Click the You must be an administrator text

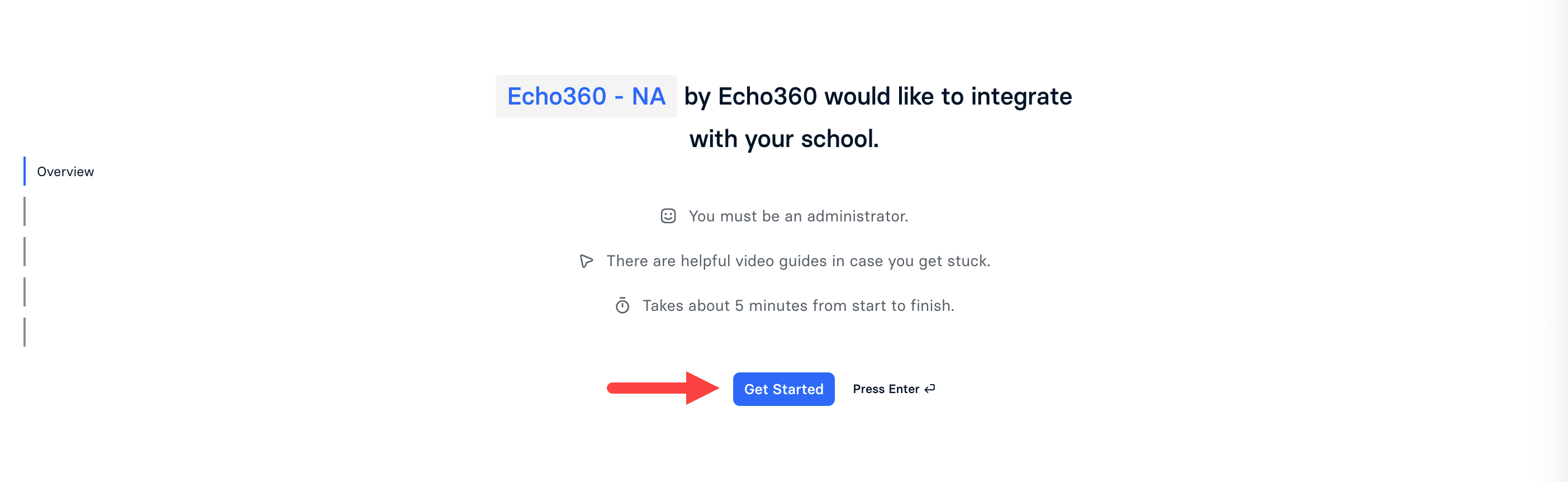(x=797, y=216)
